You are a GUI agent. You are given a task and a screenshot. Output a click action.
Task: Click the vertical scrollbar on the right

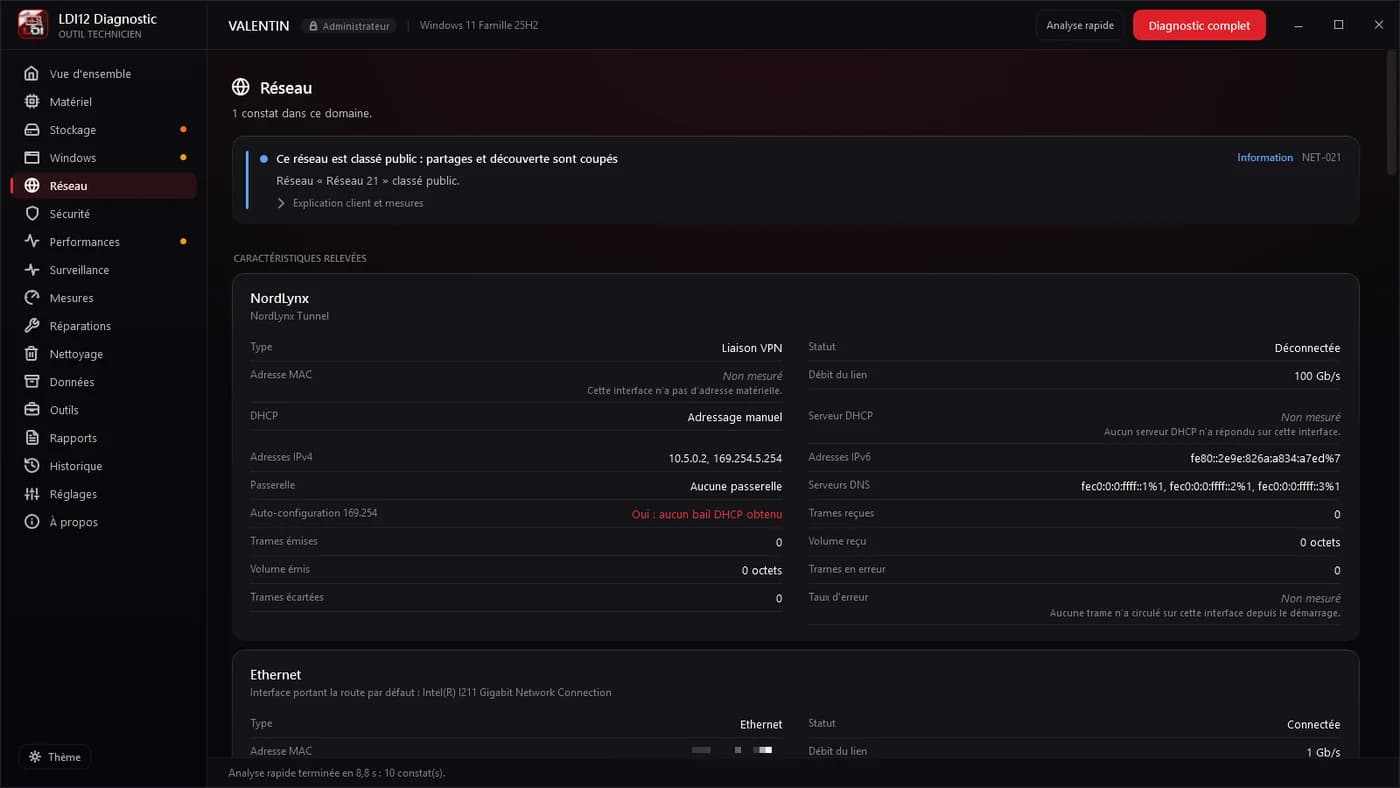click(1392, 115)
